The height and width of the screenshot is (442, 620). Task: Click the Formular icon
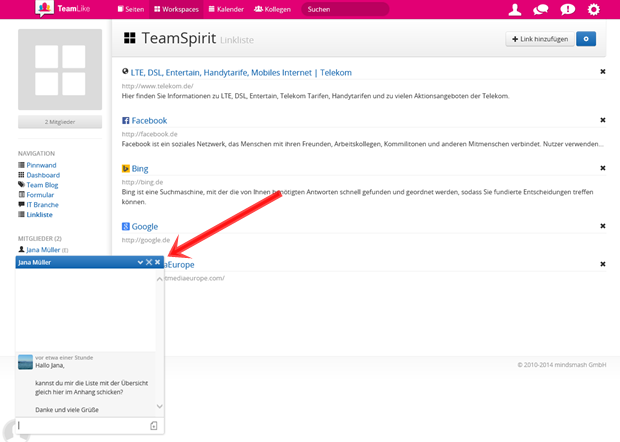click(x=21, y=195)
